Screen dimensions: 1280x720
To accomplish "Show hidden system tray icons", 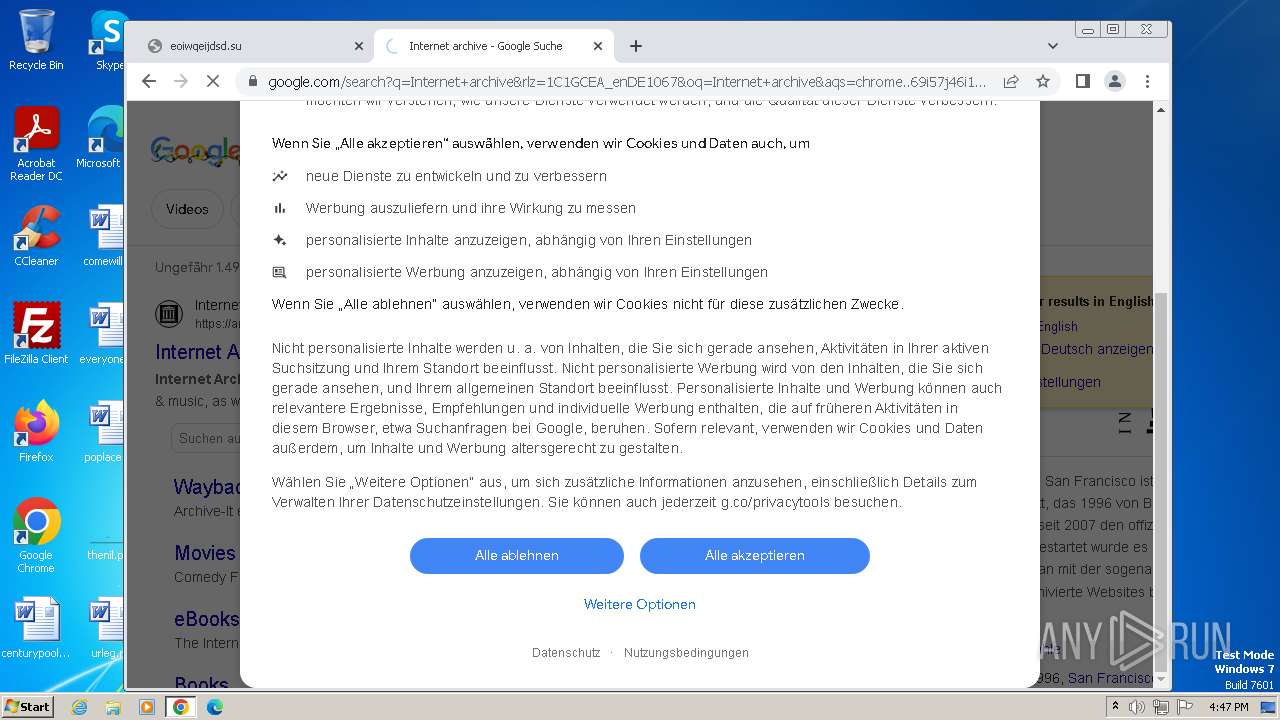I will [x=1116, y=707].
